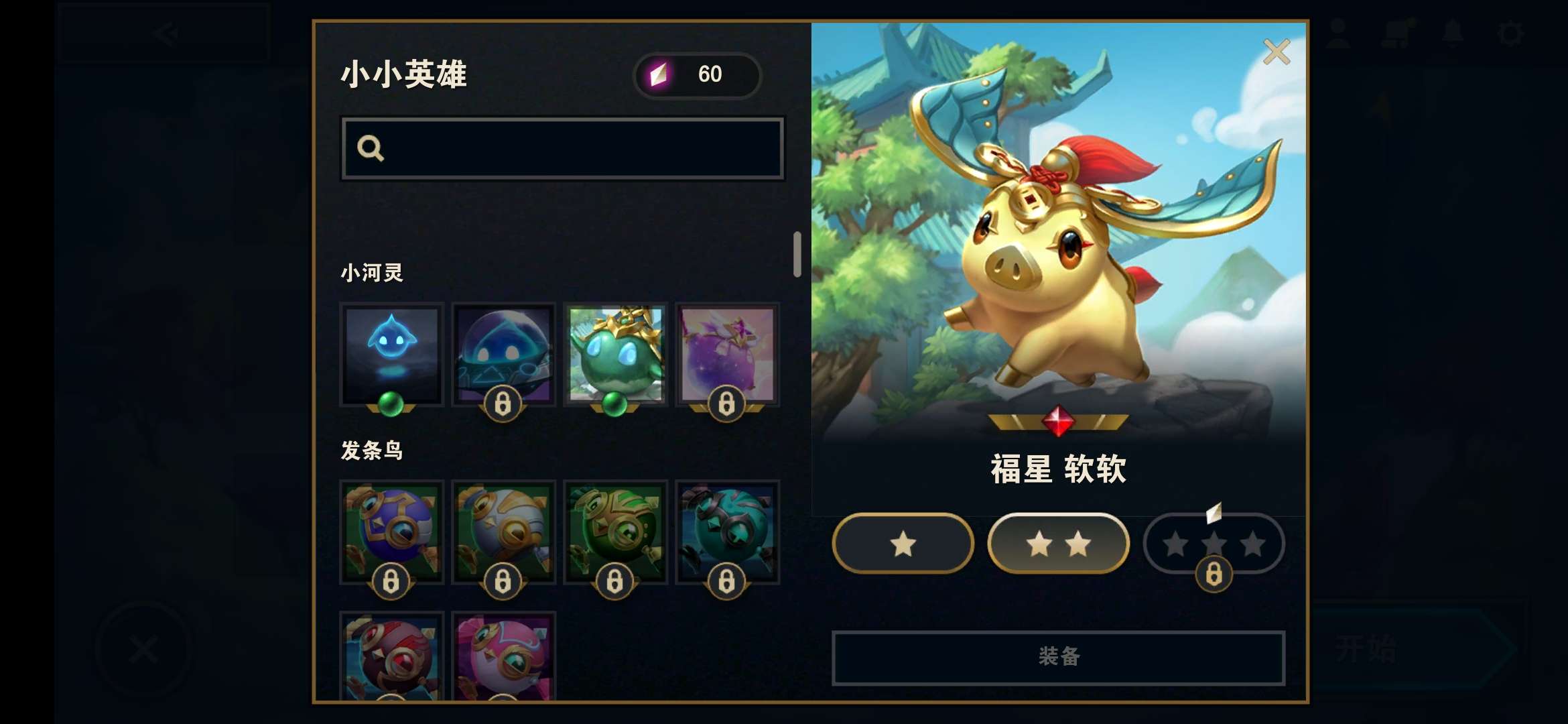Click the legend list scrollbar handle
Image resolution: width=1568 pixels, height=724 pixels.
[x=797, y=254]
